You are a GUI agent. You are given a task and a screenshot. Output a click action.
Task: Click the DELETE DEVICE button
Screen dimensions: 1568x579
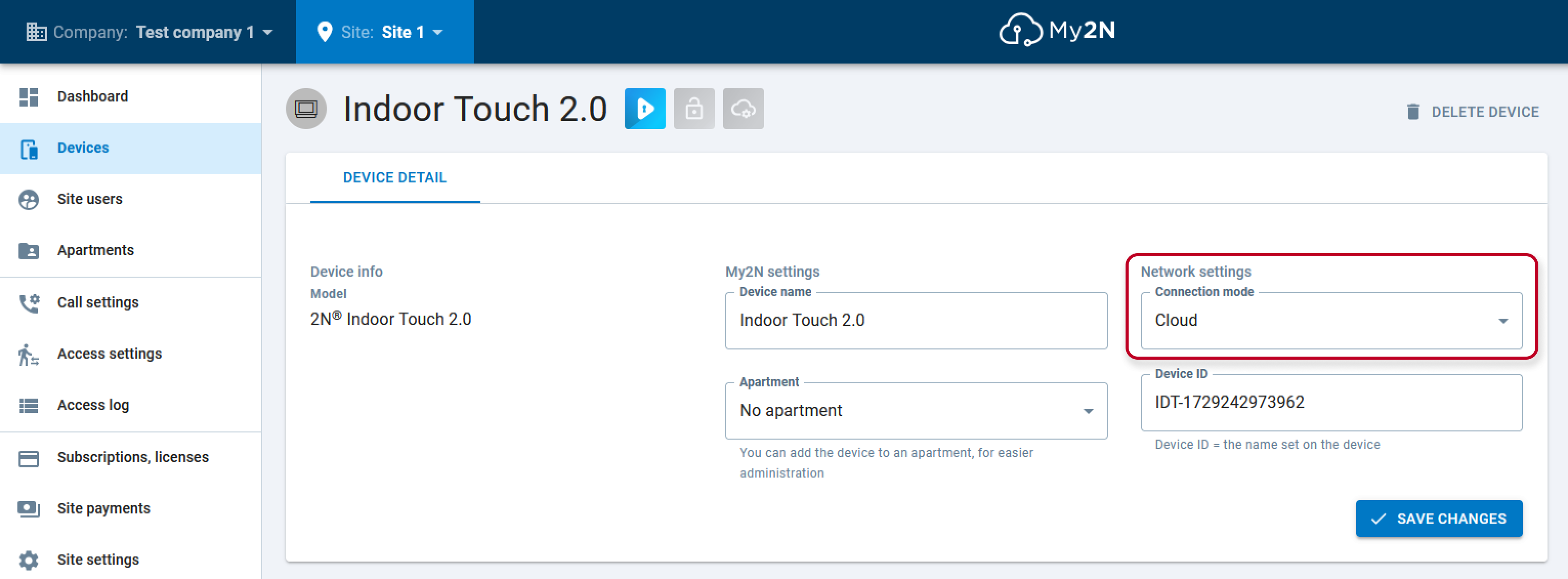[x=1473, y=112]
